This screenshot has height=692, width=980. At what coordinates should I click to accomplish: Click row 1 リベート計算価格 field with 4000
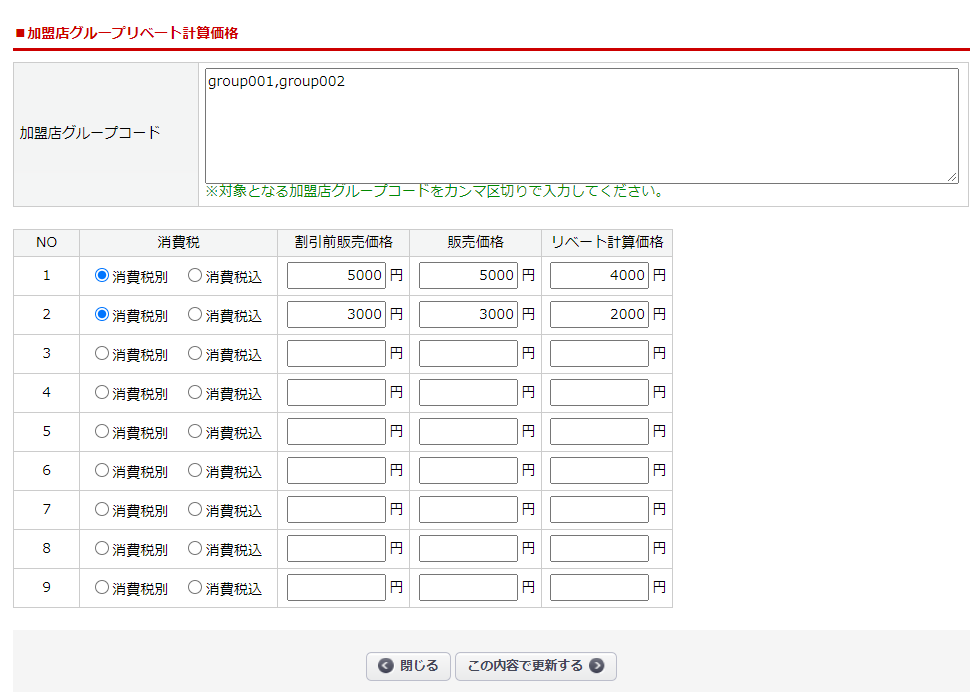click(599, 275)
